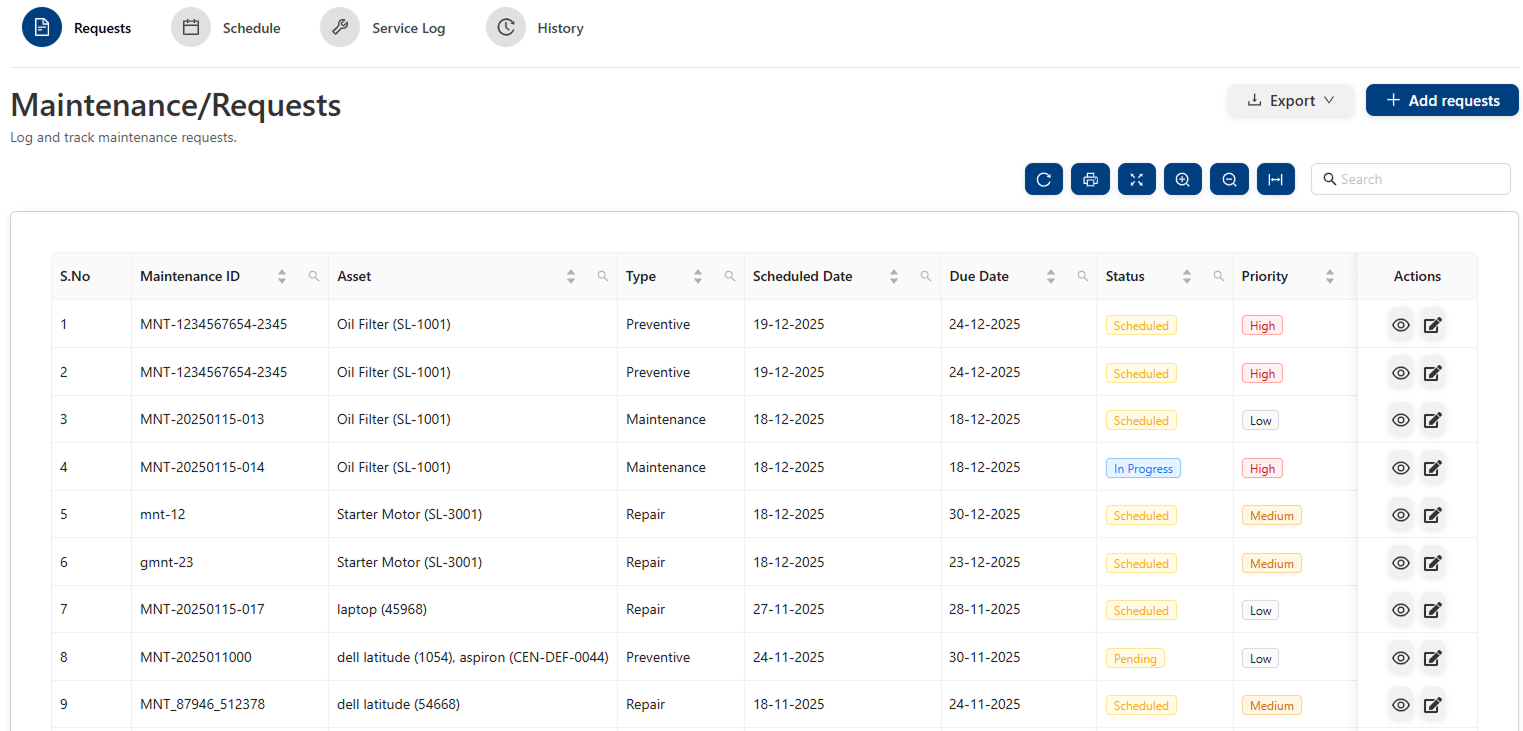Open edit icon for MNT-20250115-017 row
This screenshot has width=1523, height=731.
pos(1432,611)
